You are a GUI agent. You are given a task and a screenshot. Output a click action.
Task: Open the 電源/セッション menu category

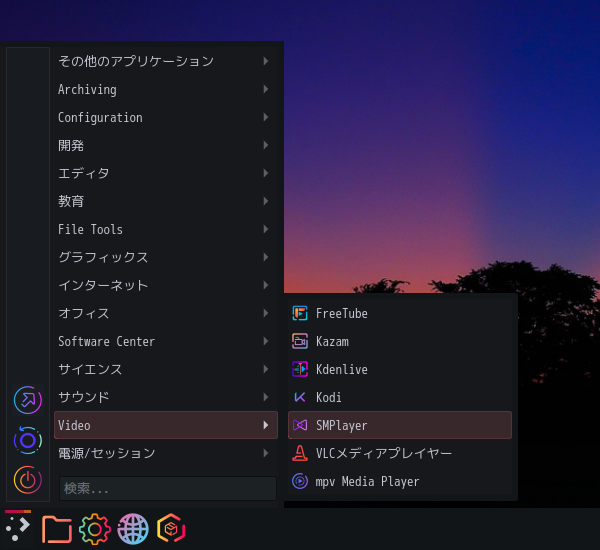(x=166, y=453)
